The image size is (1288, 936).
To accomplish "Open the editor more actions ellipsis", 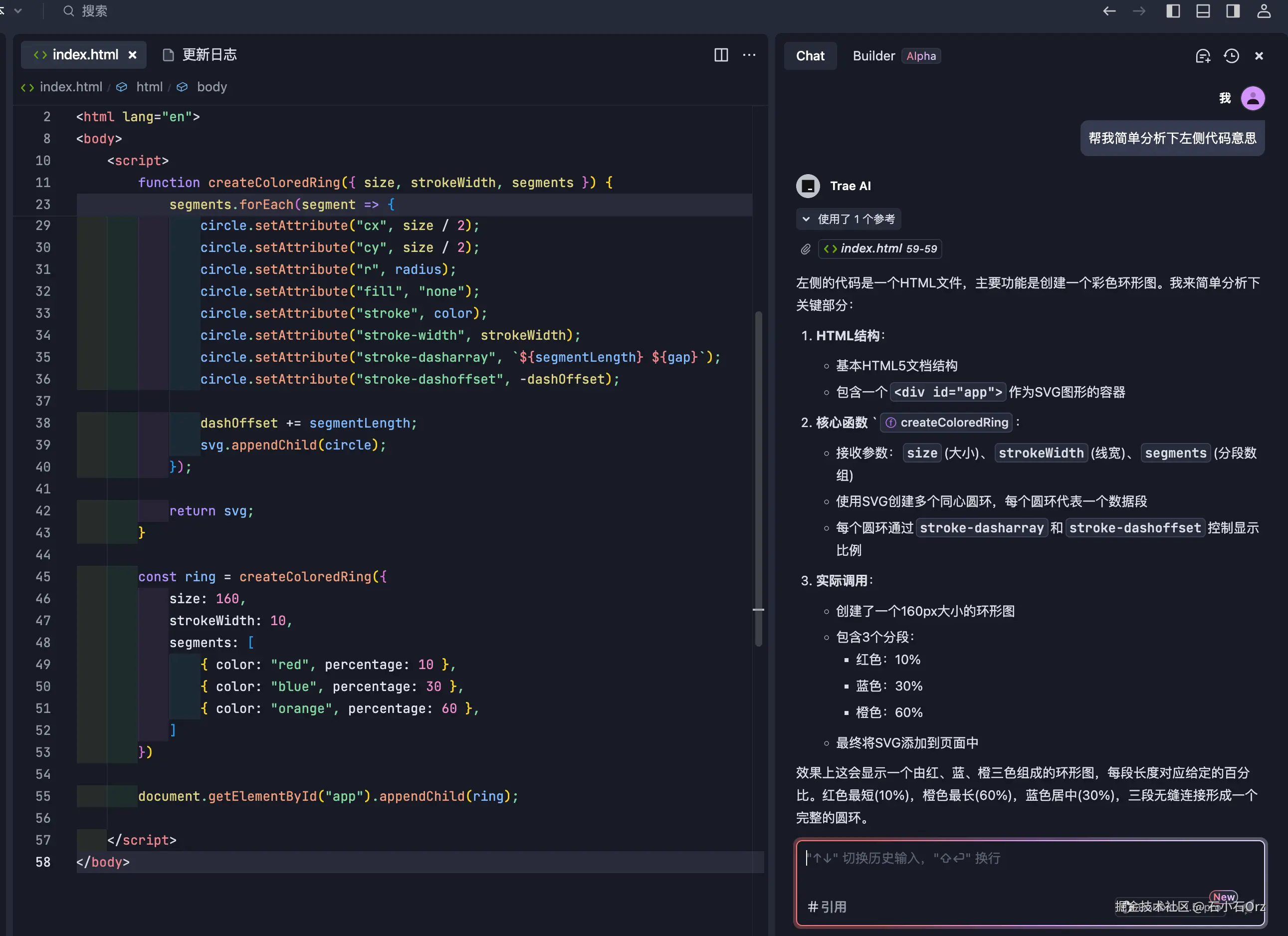I will pyautogui.click(x=749, y=54).
